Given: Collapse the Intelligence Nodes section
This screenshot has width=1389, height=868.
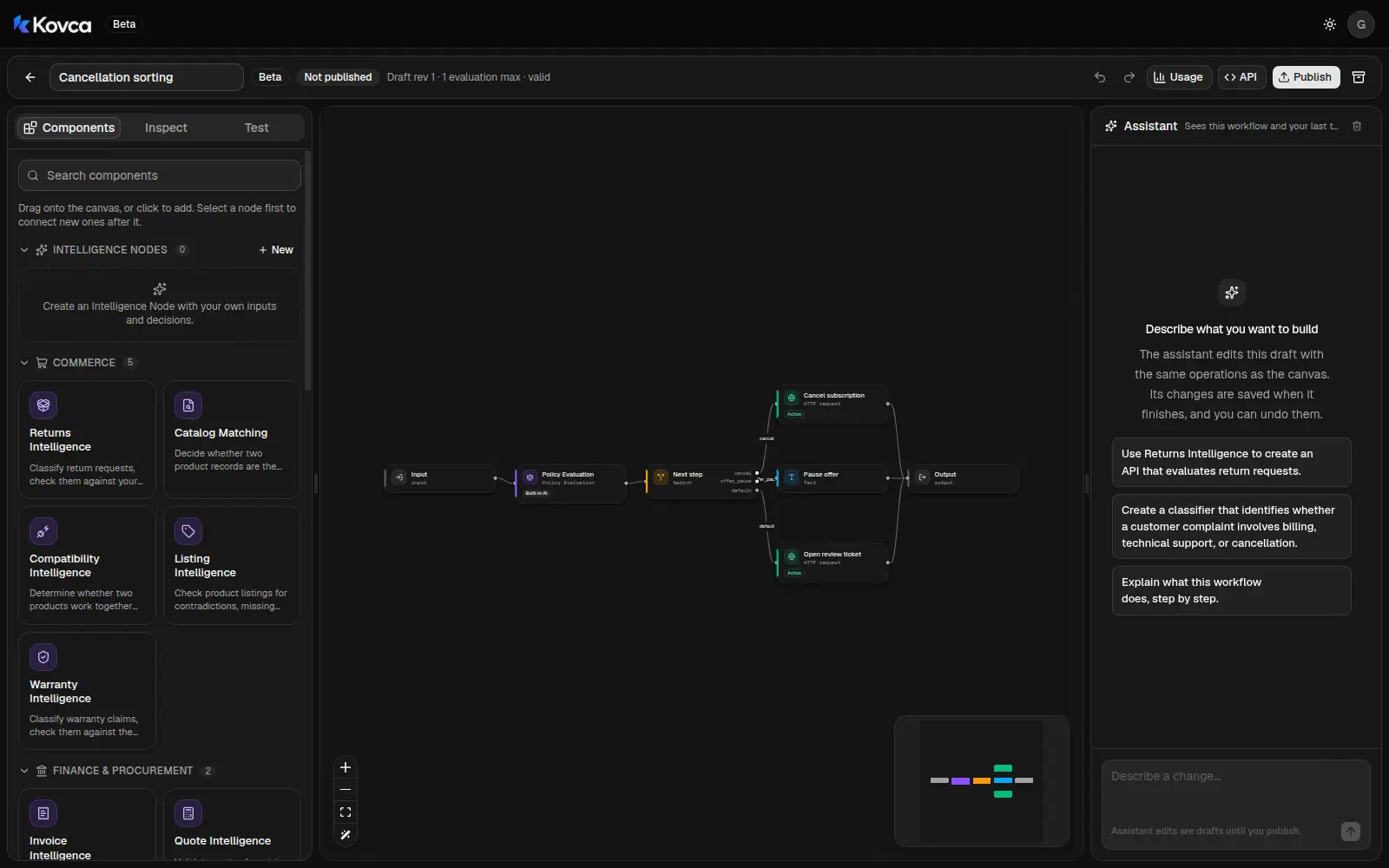Looking at the screenshot, I should (24, 250).
